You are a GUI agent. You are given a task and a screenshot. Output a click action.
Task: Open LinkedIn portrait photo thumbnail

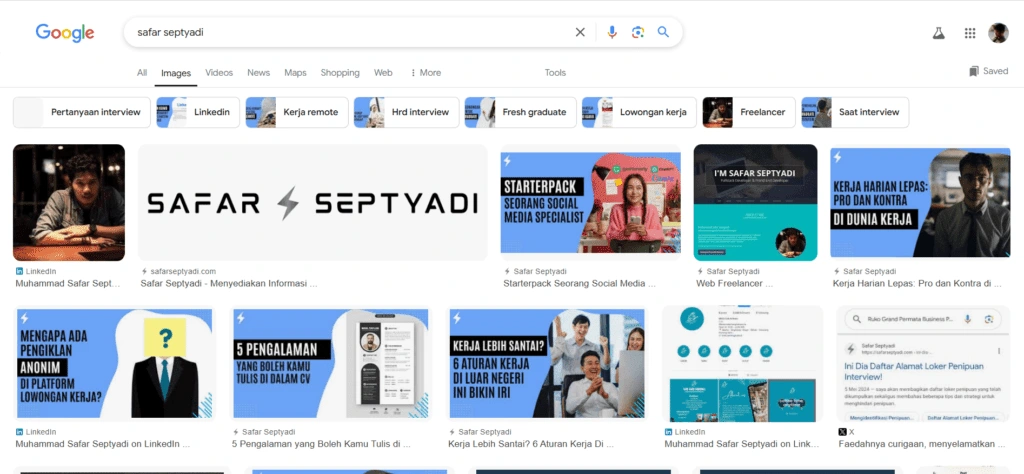click(69, 202)
